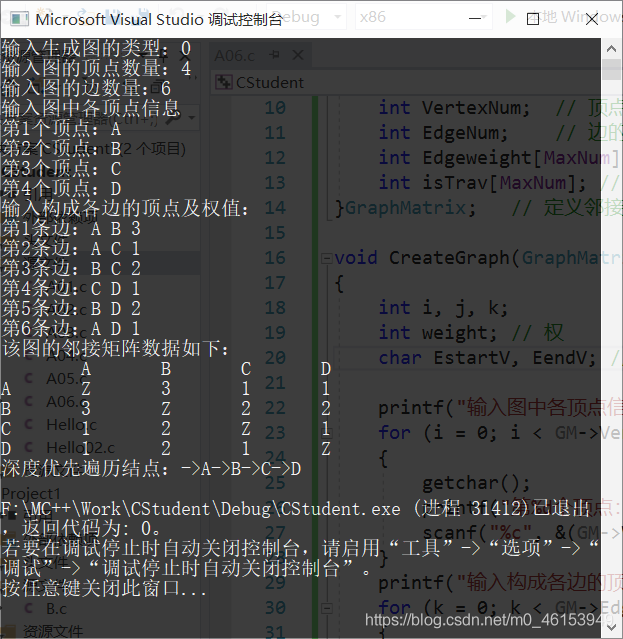The image size is (623, 639).
Task: Select B.c in Solution Explorer
Action: (x=57, y=609)
